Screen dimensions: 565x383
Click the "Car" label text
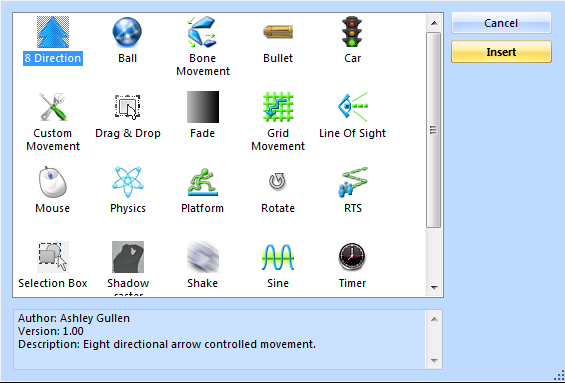[x=352, y=58]
